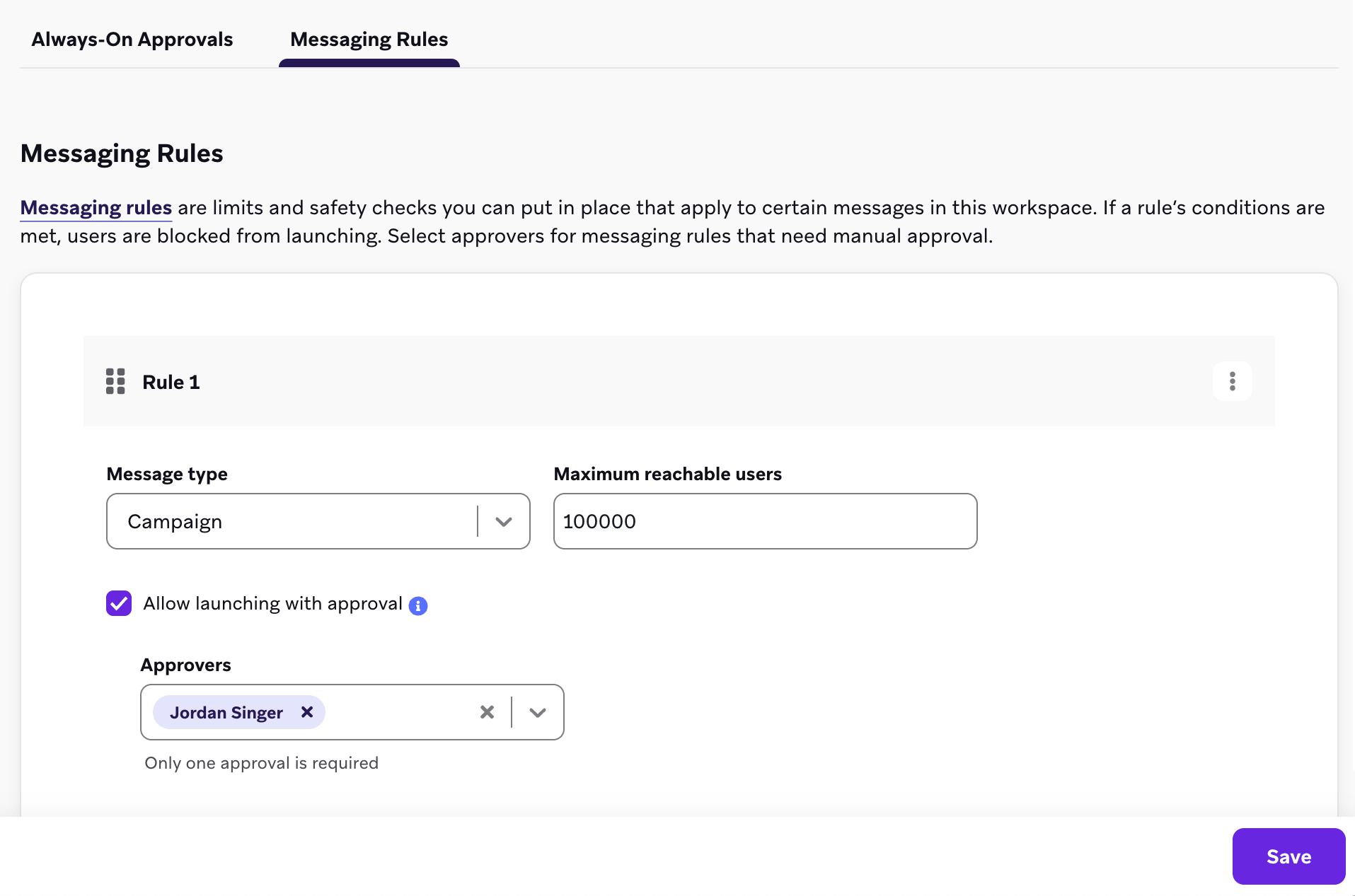
Task: Expand the Campaign message type selector
Action: pyautogui.click(x=503, y=521)
